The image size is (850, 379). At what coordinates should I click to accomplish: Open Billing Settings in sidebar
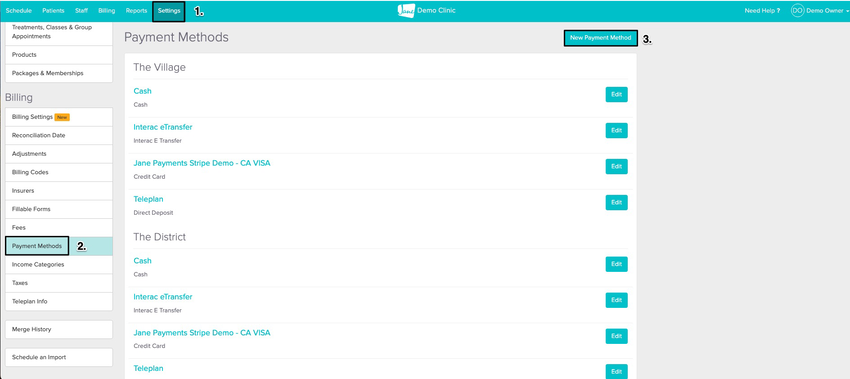point(59,117)
